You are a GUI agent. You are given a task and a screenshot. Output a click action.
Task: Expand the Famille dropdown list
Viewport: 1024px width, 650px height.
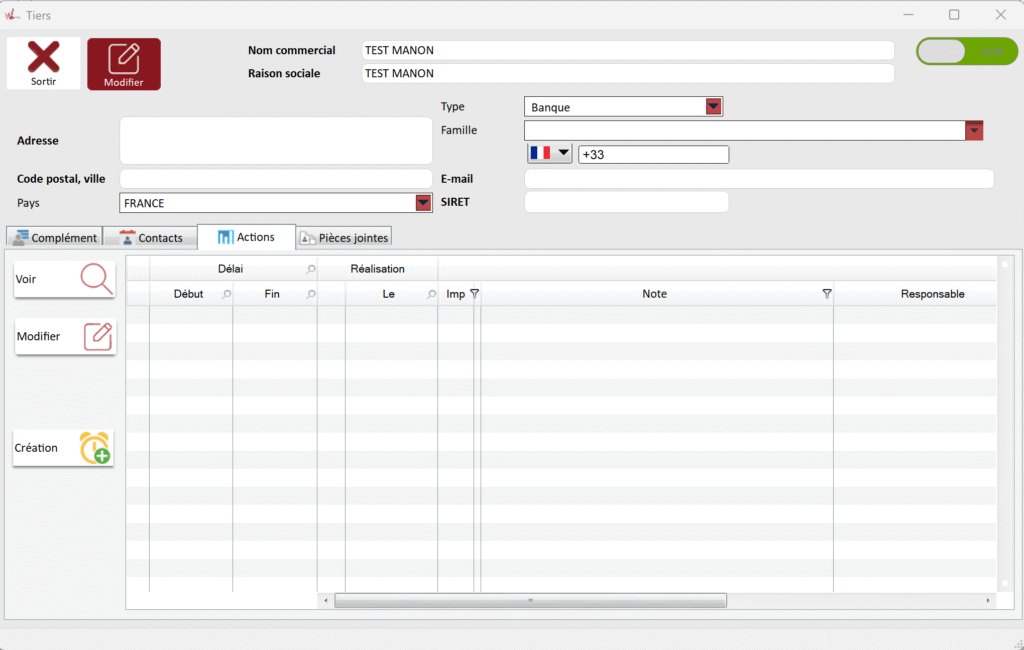coord(974,131)
